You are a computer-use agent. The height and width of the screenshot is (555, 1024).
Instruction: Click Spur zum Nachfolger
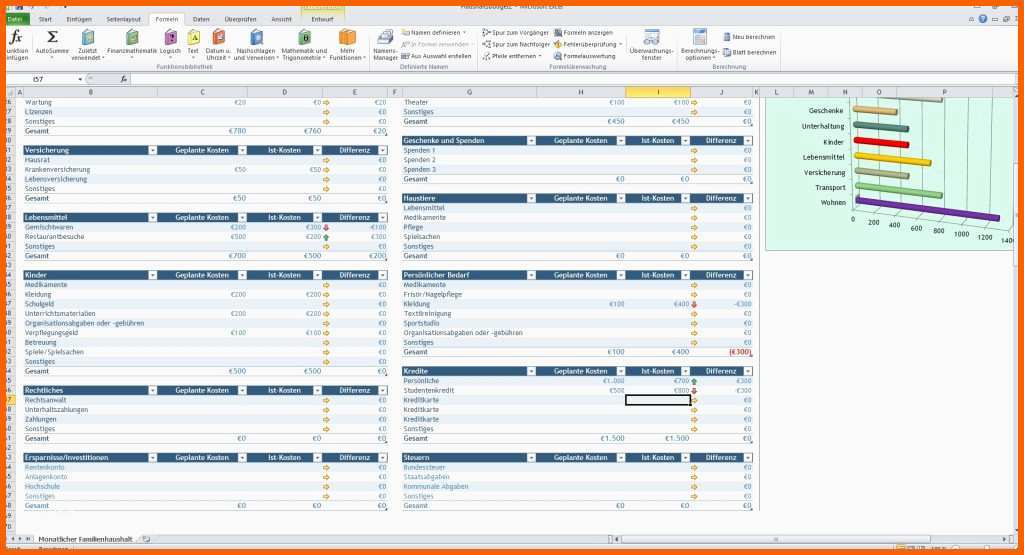coord(516,44)
